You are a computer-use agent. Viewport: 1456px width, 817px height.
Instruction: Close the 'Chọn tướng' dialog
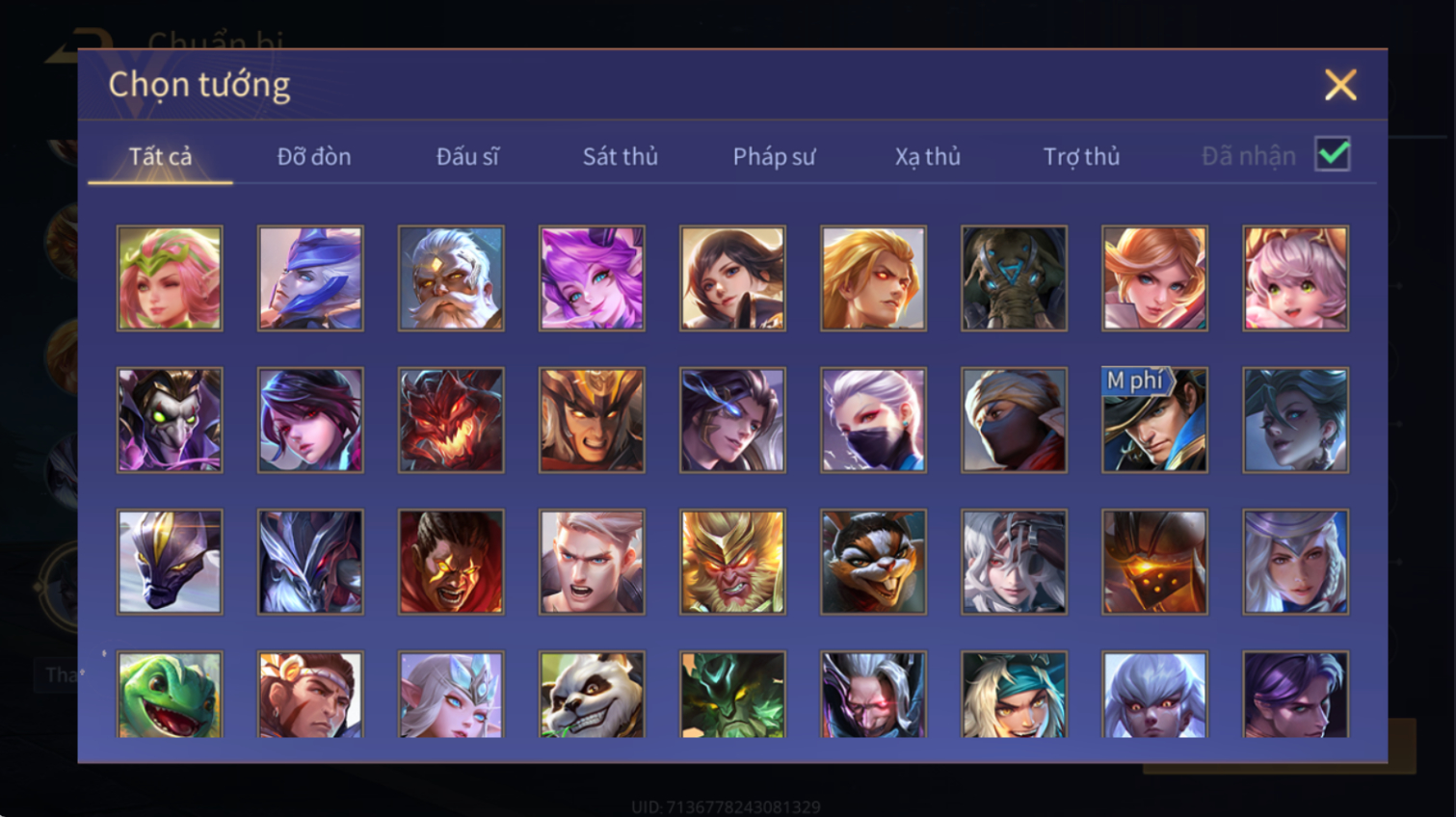click(1340, 85)
